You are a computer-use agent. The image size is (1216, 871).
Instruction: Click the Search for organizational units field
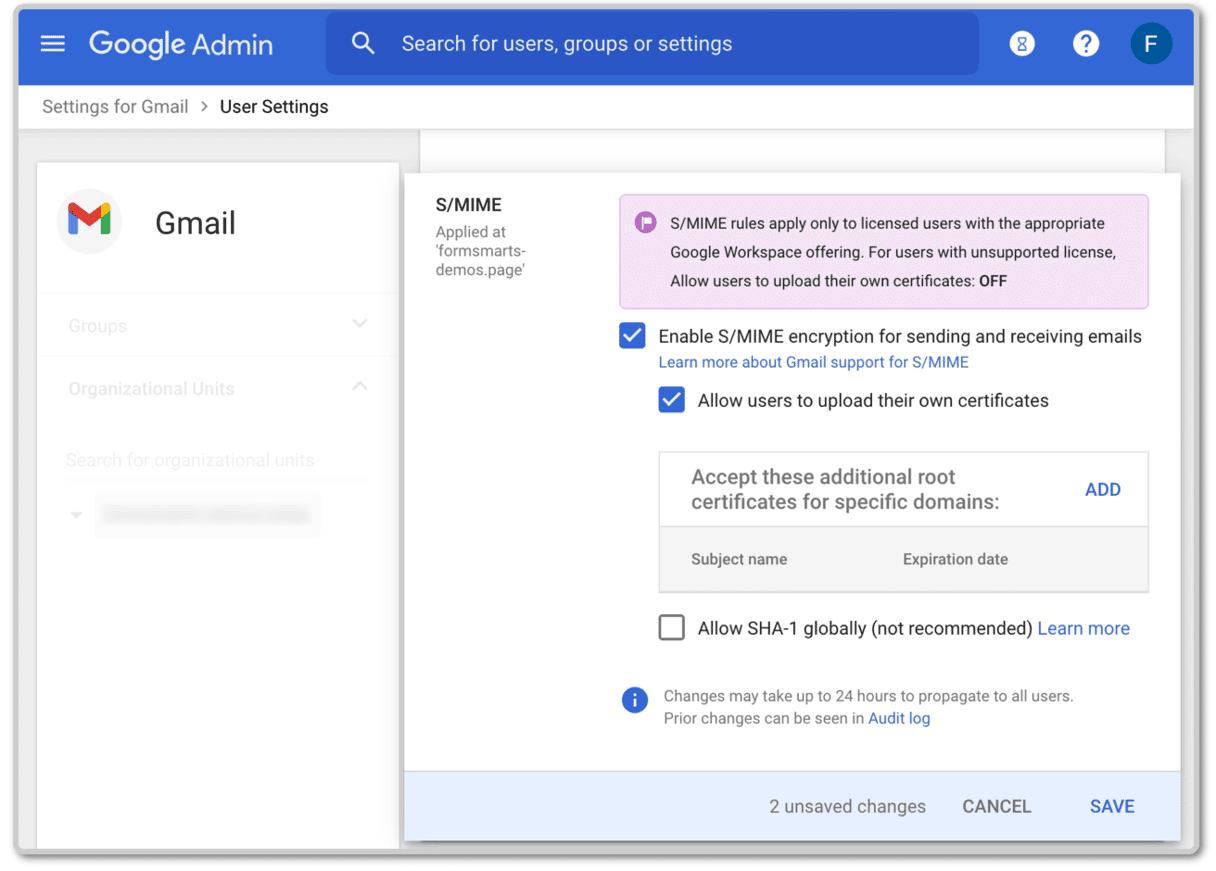point(216,460)
